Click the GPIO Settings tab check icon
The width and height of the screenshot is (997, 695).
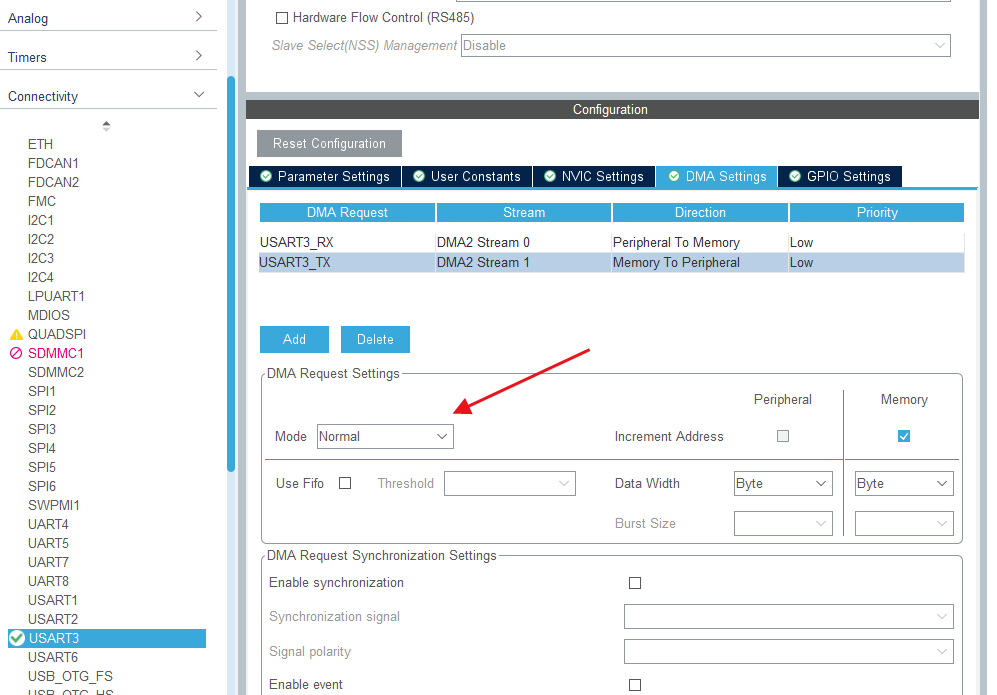pos(795,176)
